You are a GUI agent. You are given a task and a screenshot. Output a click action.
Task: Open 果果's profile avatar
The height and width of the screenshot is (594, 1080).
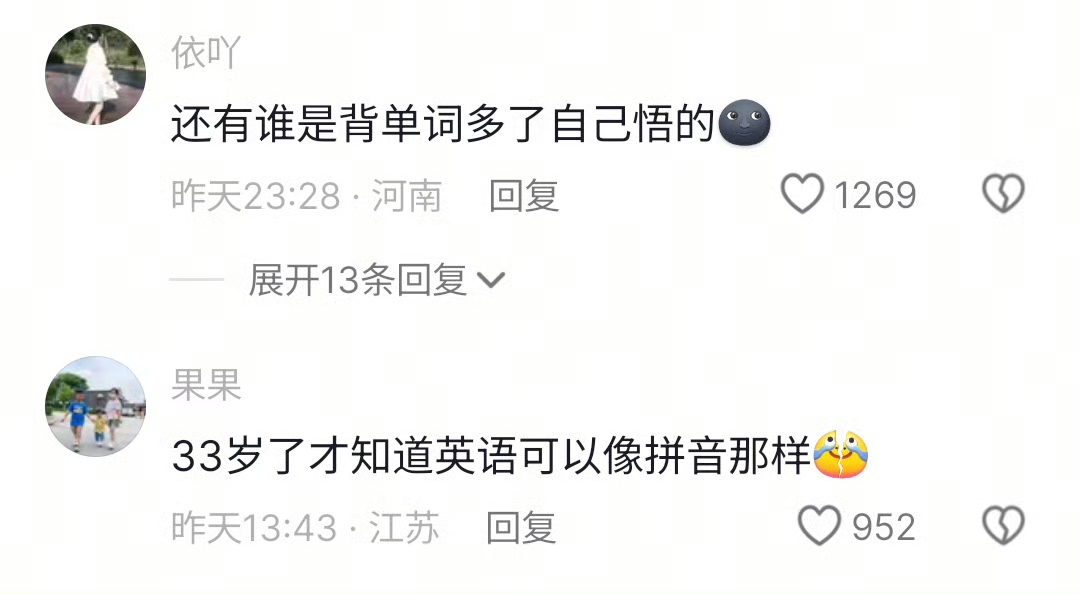[95, 407]
